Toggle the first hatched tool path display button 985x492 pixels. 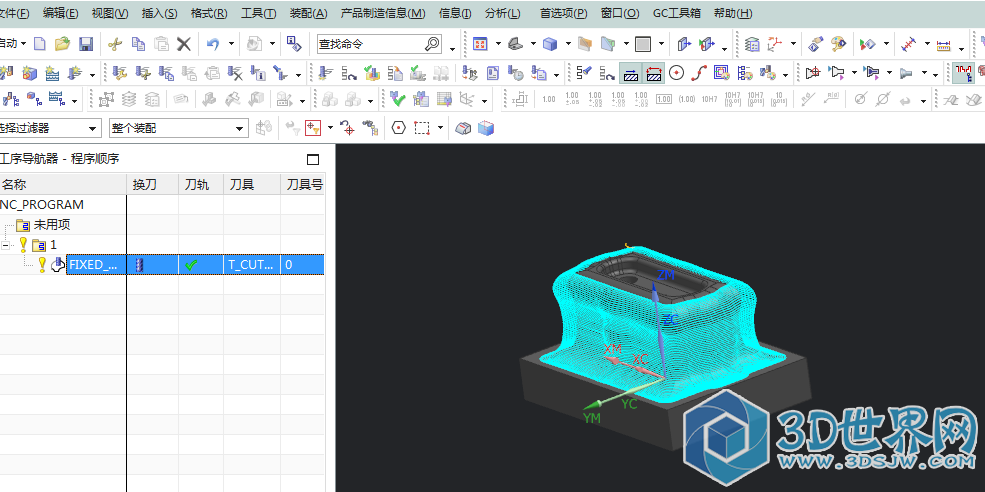(631, 74)
